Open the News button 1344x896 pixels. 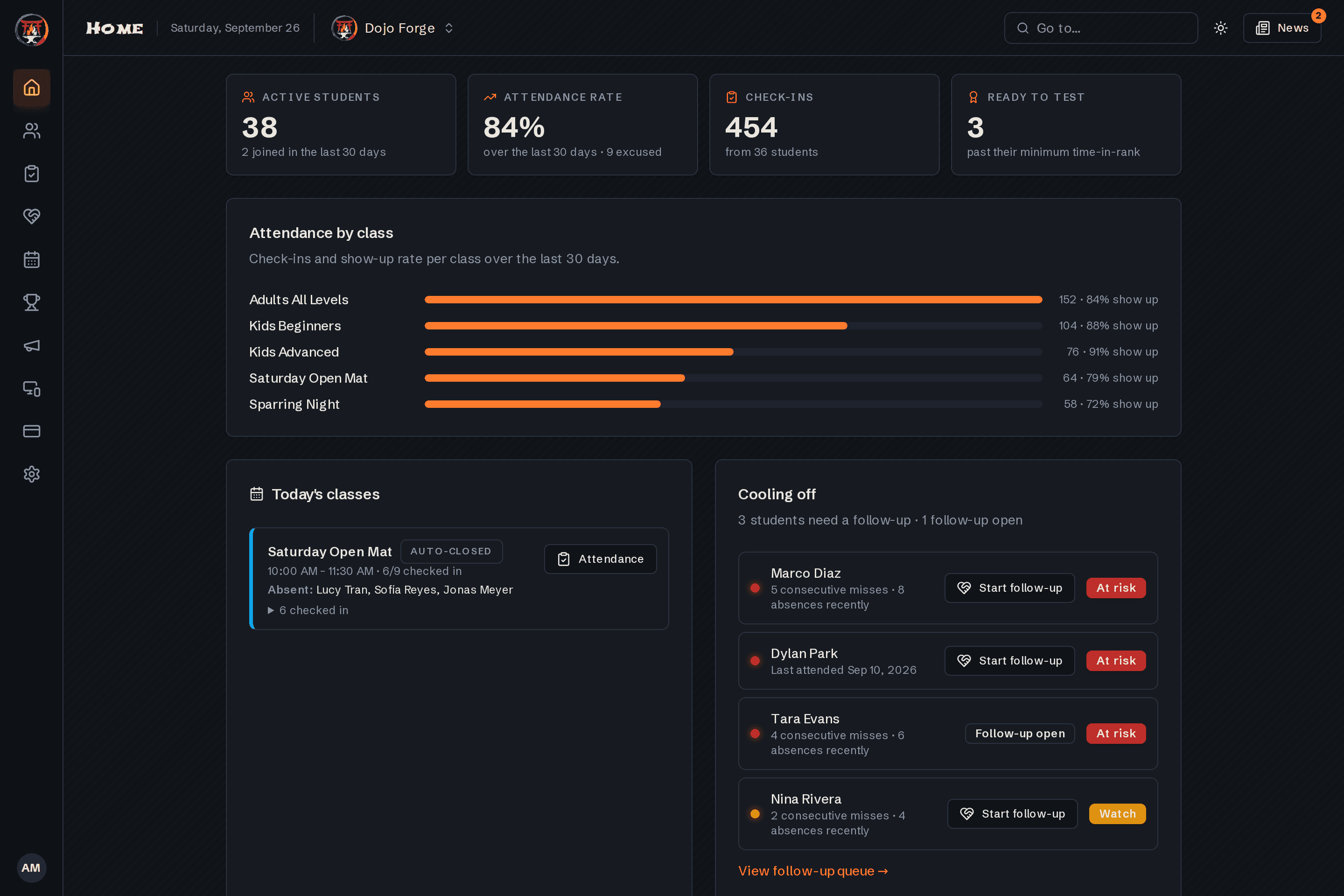tap(1282, 28)
